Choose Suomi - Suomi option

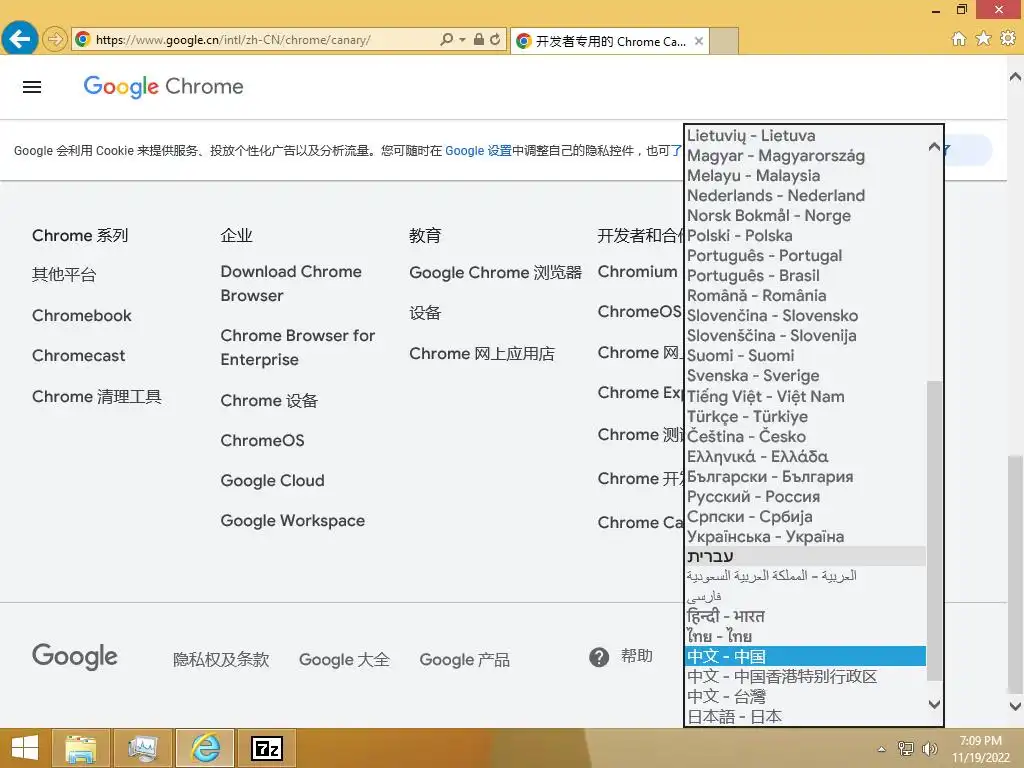(x=805, y=356)
